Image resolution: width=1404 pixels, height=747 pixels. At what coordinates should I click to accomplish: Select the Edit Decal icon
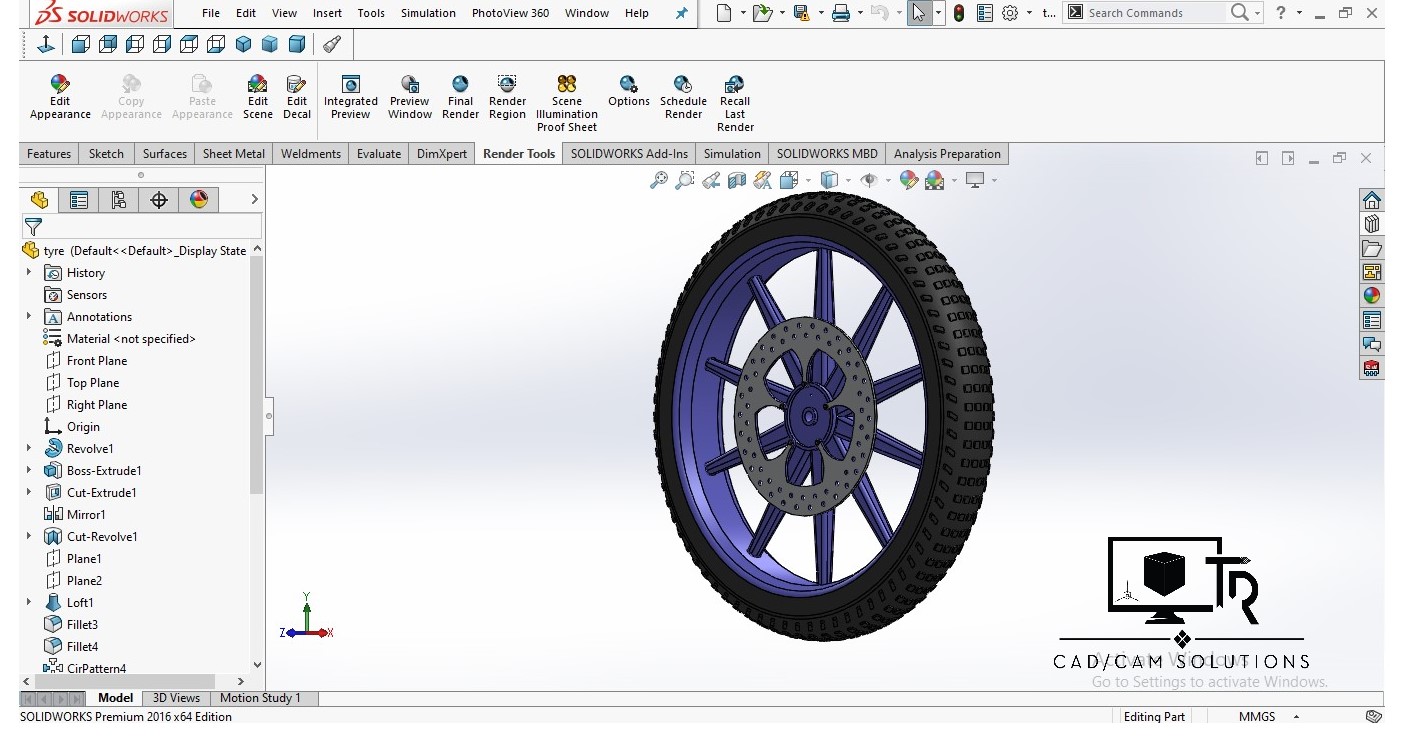(297, 97)
